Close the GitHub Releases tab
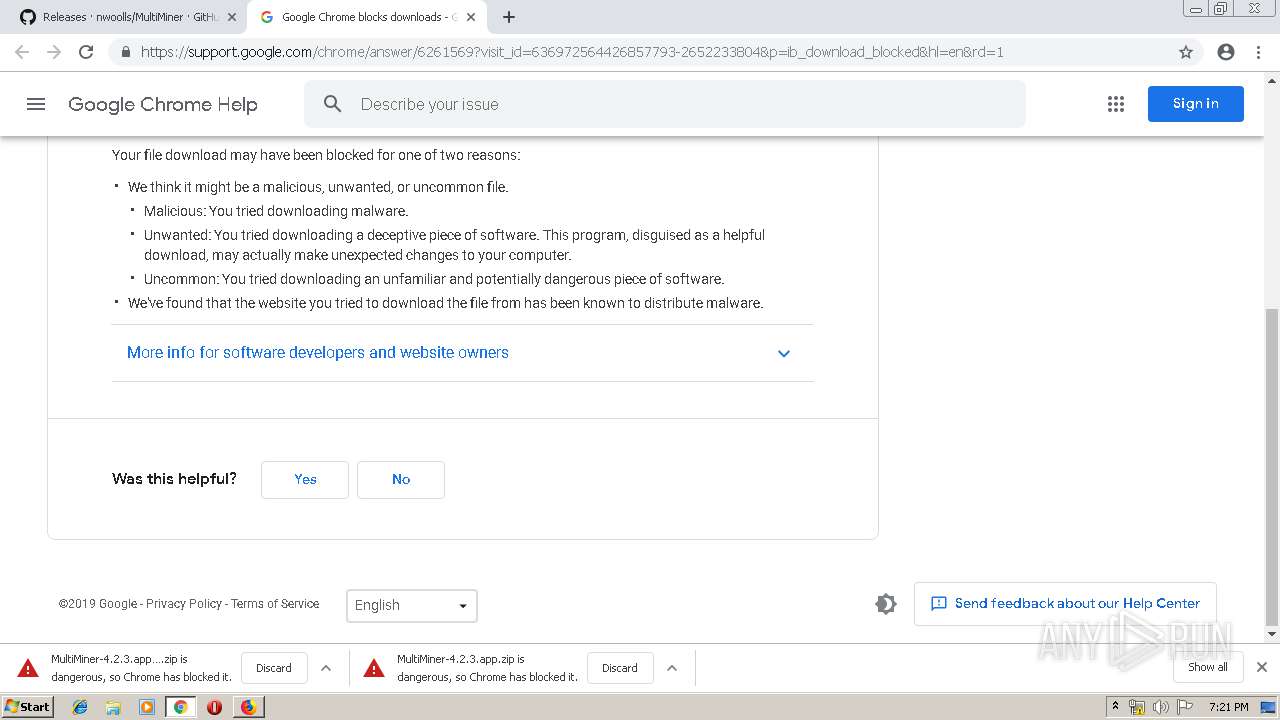 [x=231, y=17]
